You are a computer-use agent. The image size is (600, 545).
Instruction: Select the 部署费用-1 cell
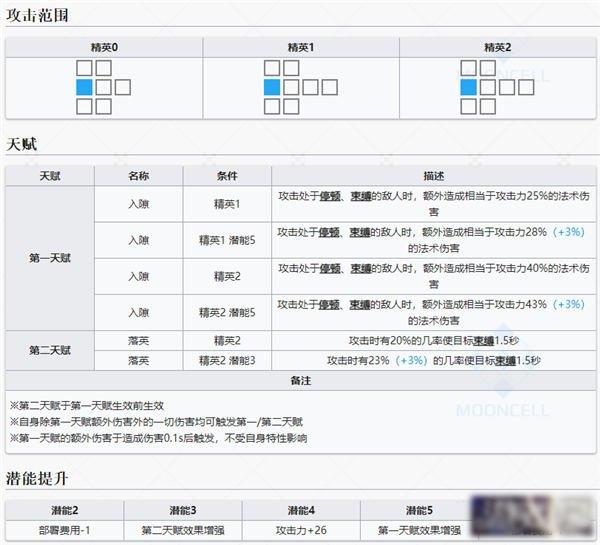pyautogui.click(x=64, y=530)
